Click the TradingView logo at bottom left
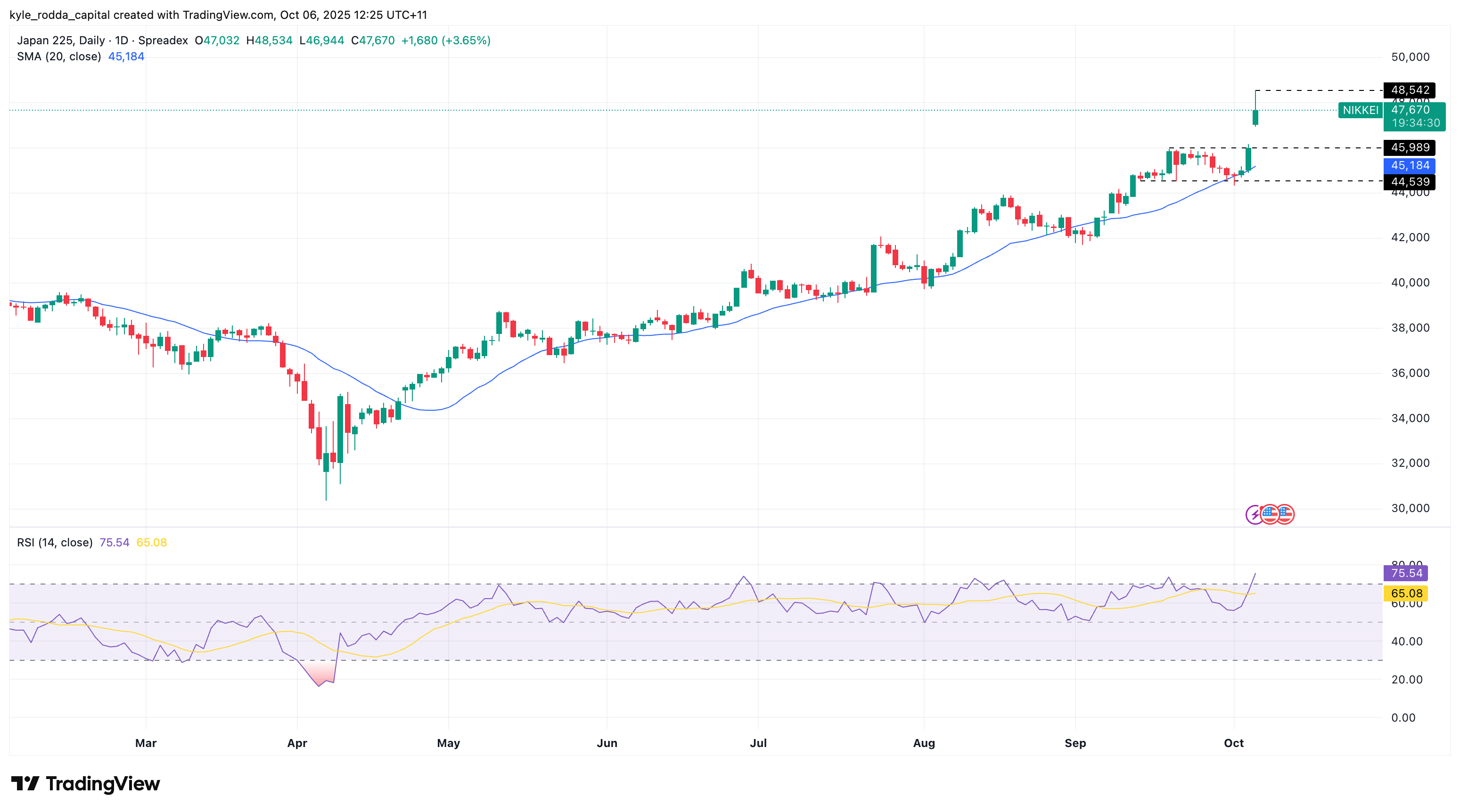 tap(86, 784)
